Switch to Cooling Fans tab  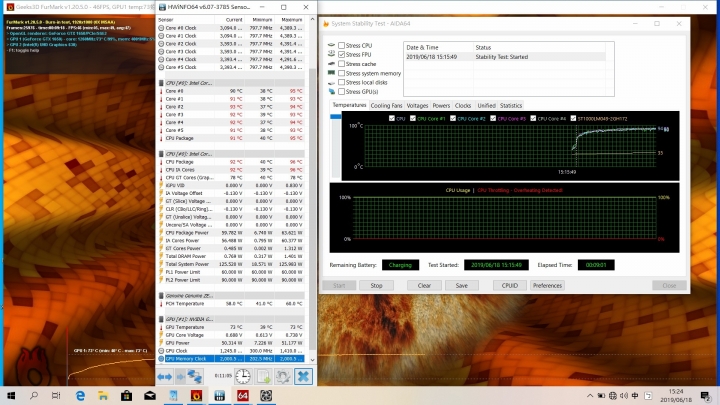[386, 106]
